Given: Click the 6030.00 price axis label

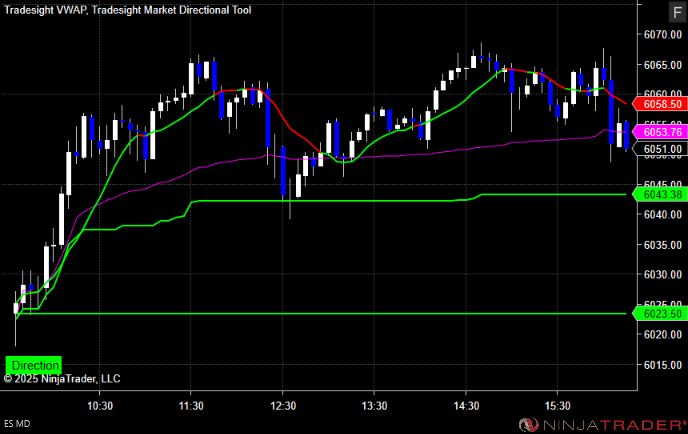Looking at the screenshot, I should click(663, 275).
